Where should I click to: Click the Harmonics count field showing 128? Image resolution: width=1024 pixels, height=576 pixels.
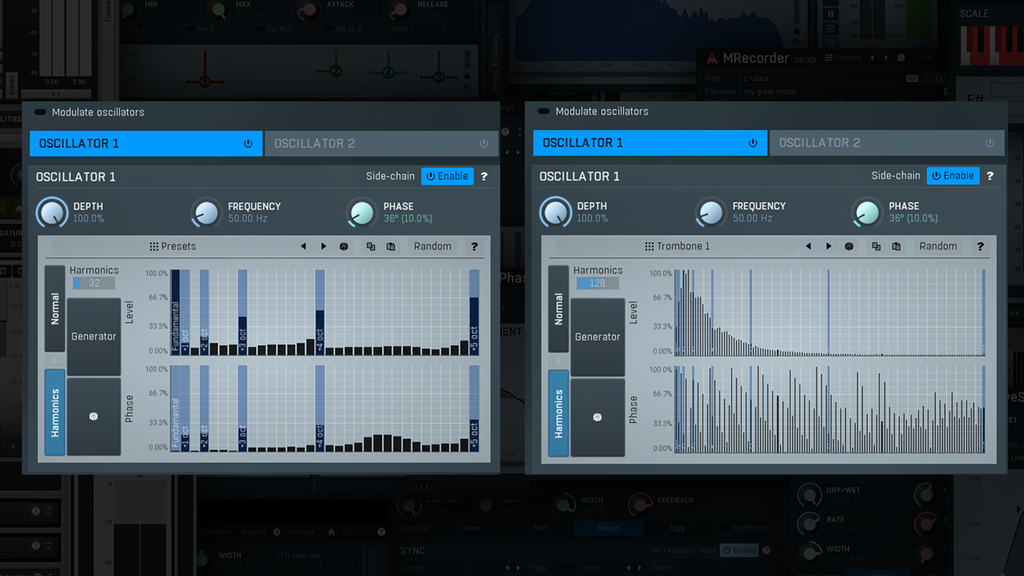coord(598,281)
